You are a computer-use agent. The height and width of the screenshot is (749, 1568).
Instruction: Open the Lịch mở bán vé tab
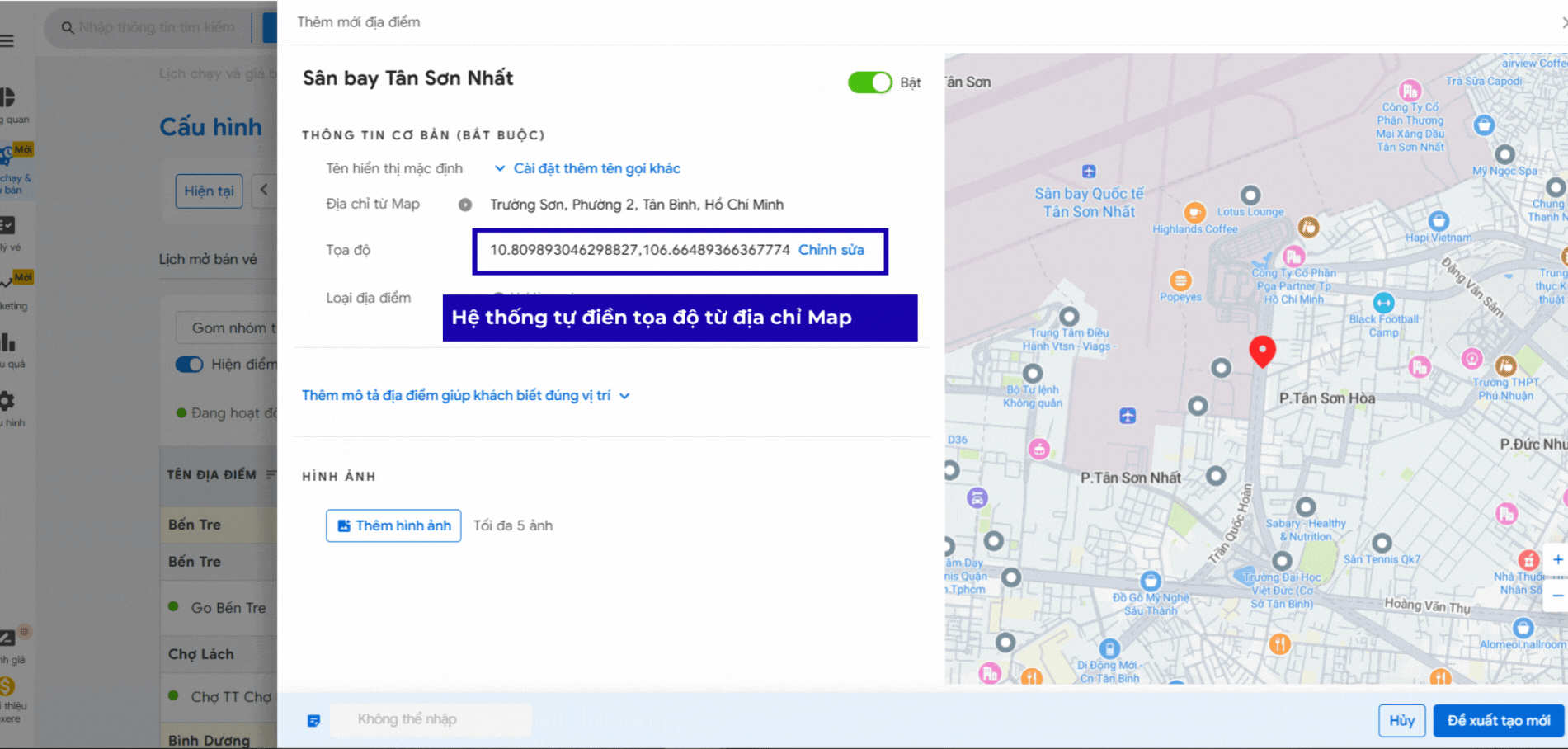point(208,259)
